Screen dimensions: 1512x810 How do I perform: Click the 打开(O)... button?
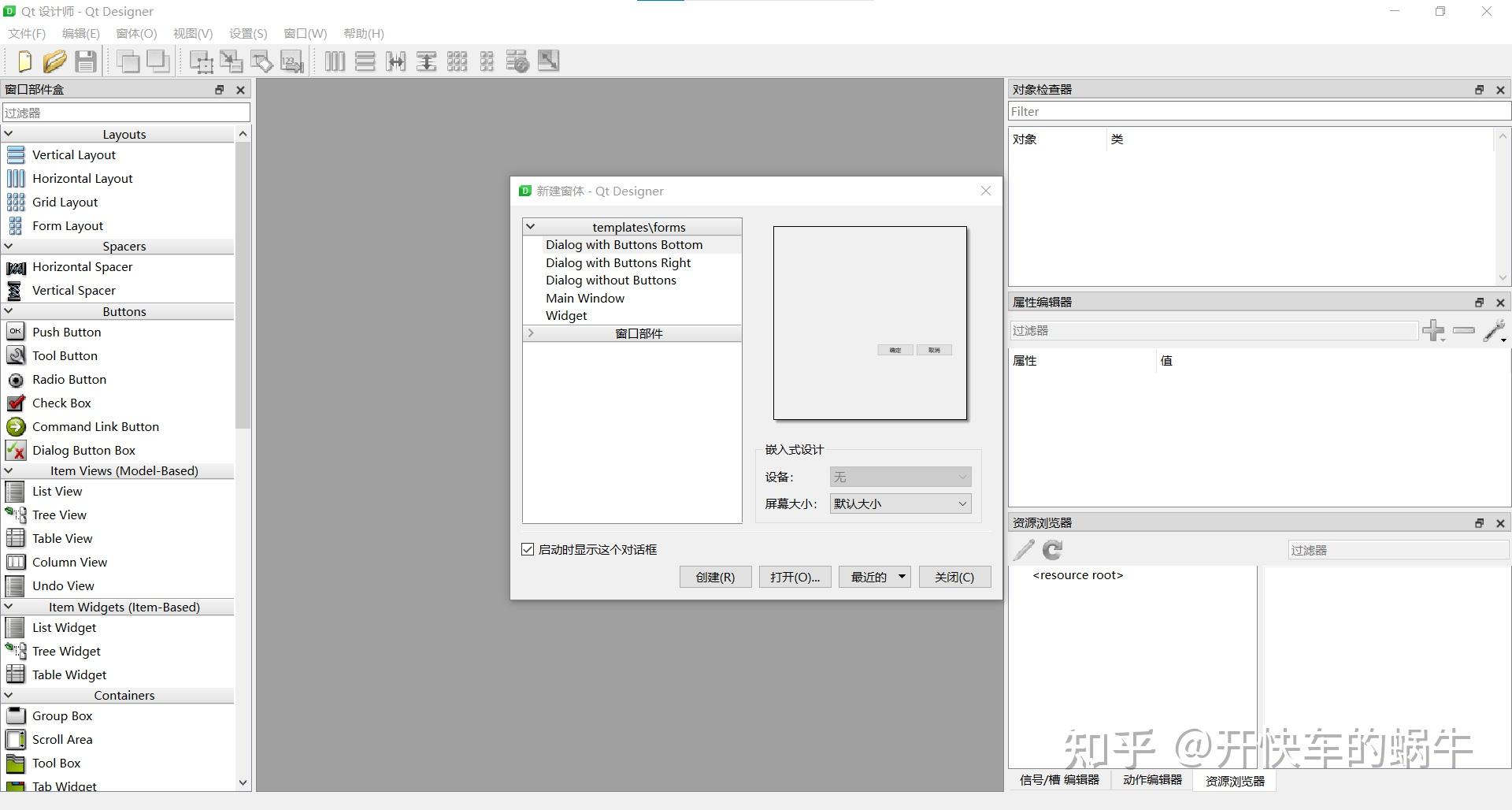click(x=795, y=577)
